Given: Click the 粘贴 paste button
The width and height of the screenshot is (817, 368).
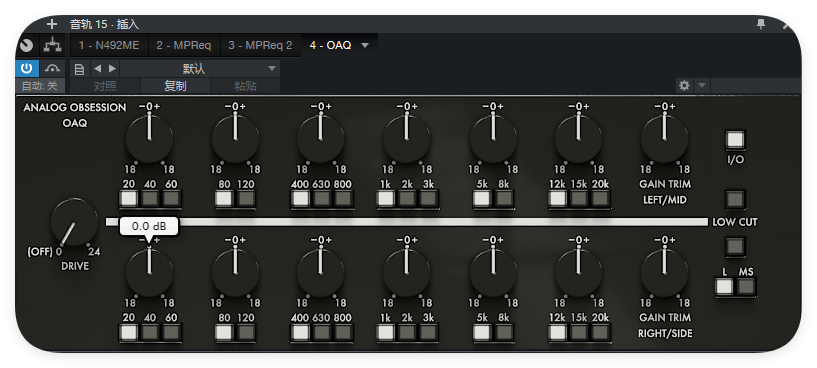Looking at the screenshot, I should (245, 86).
